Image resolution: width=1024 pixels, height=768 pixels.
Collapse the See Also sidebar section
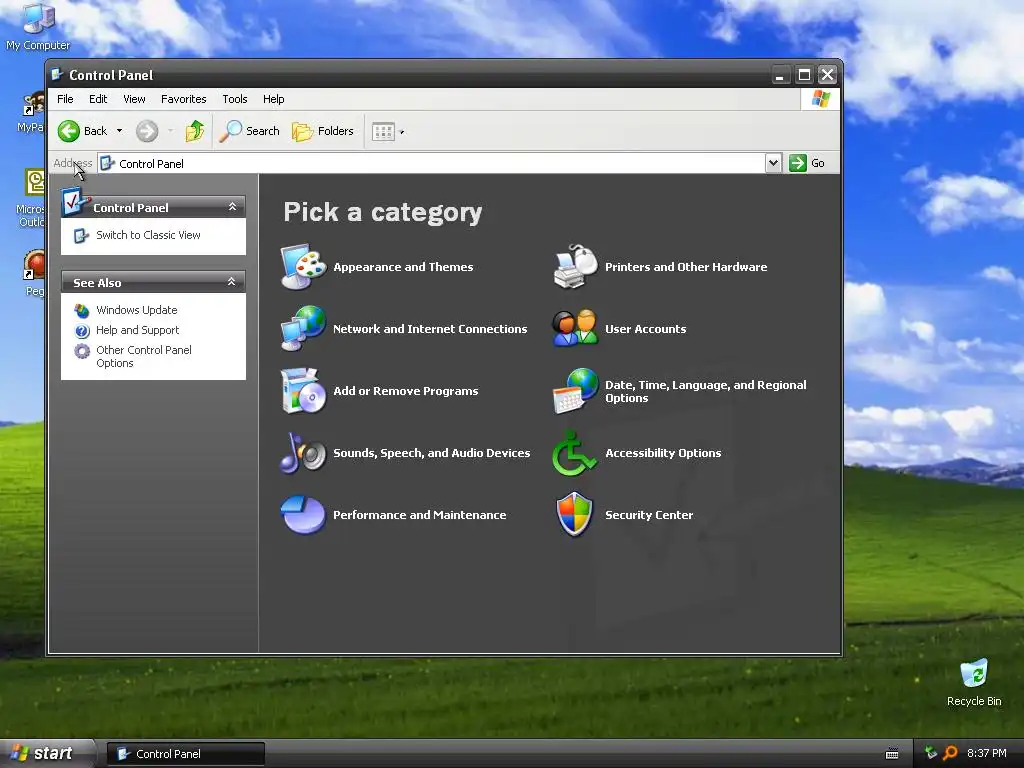click(x=231, y=282)
